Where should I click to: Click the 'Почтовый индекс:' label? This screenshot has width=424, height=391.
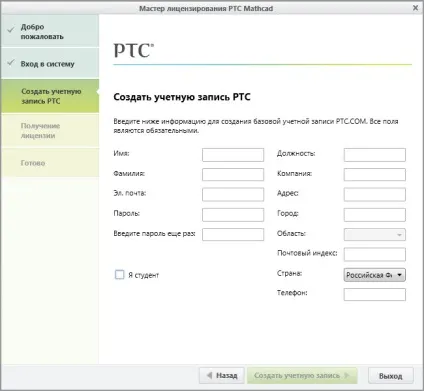[x=307, y=253]
